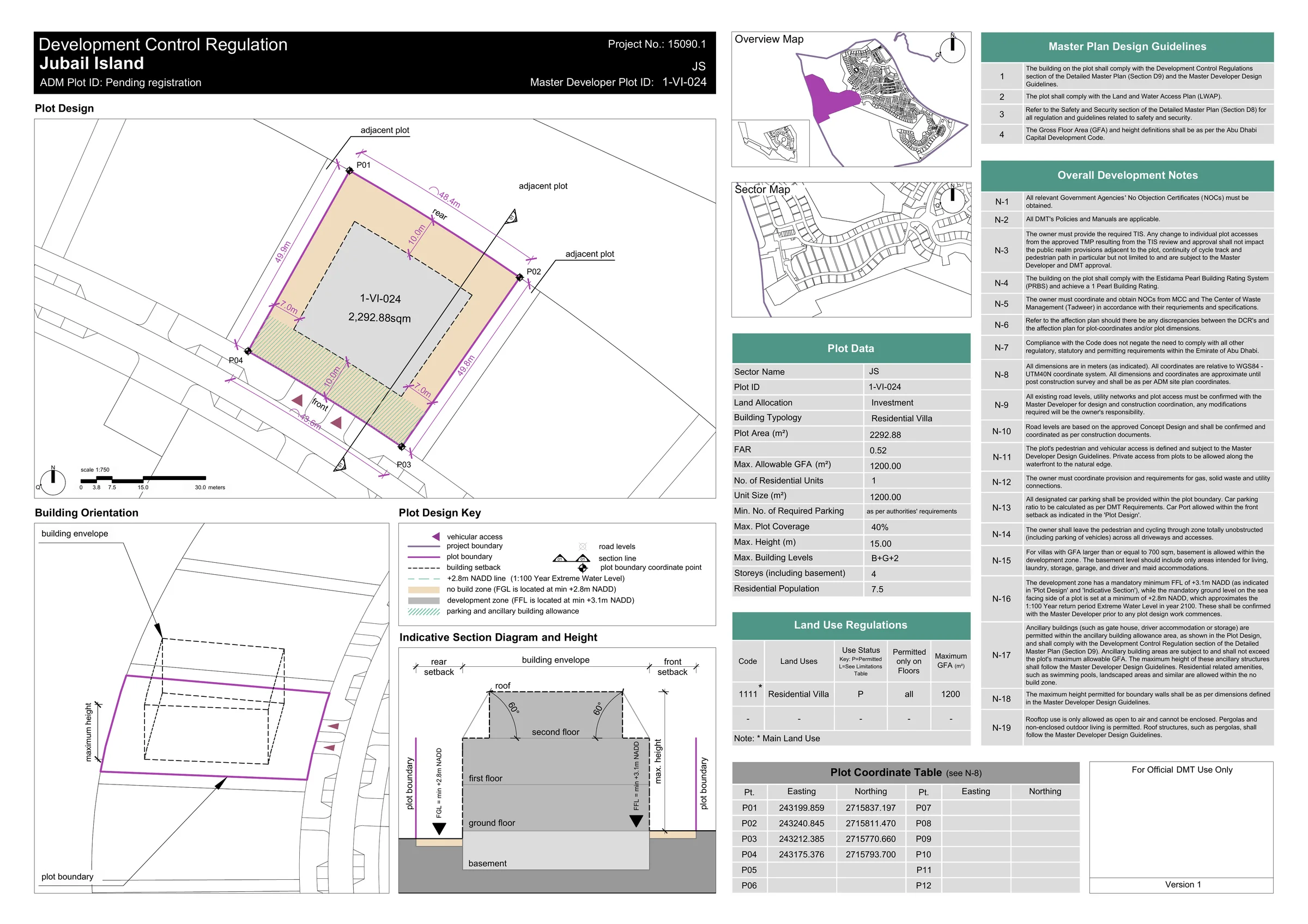Click the 'development zone' grey swatch
The width and height of the screenshot is (1308, 924).
click(x=424, y=600)
